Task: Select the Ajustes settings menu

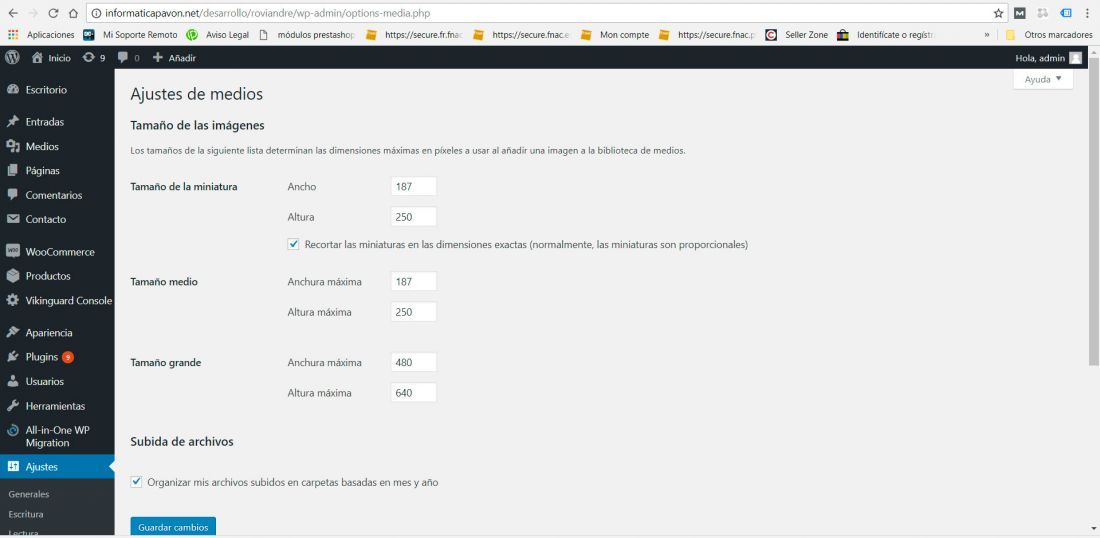Action: point(57,466)
